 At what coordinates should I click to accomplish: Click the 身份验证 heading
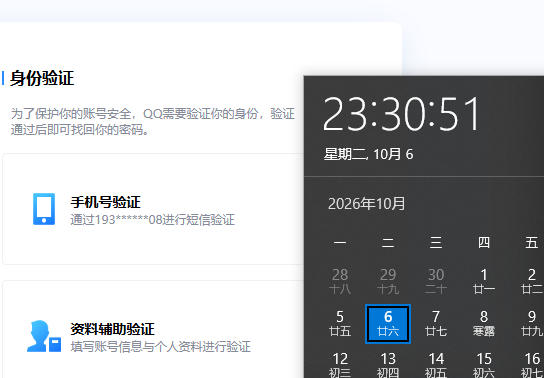[42, 78]
